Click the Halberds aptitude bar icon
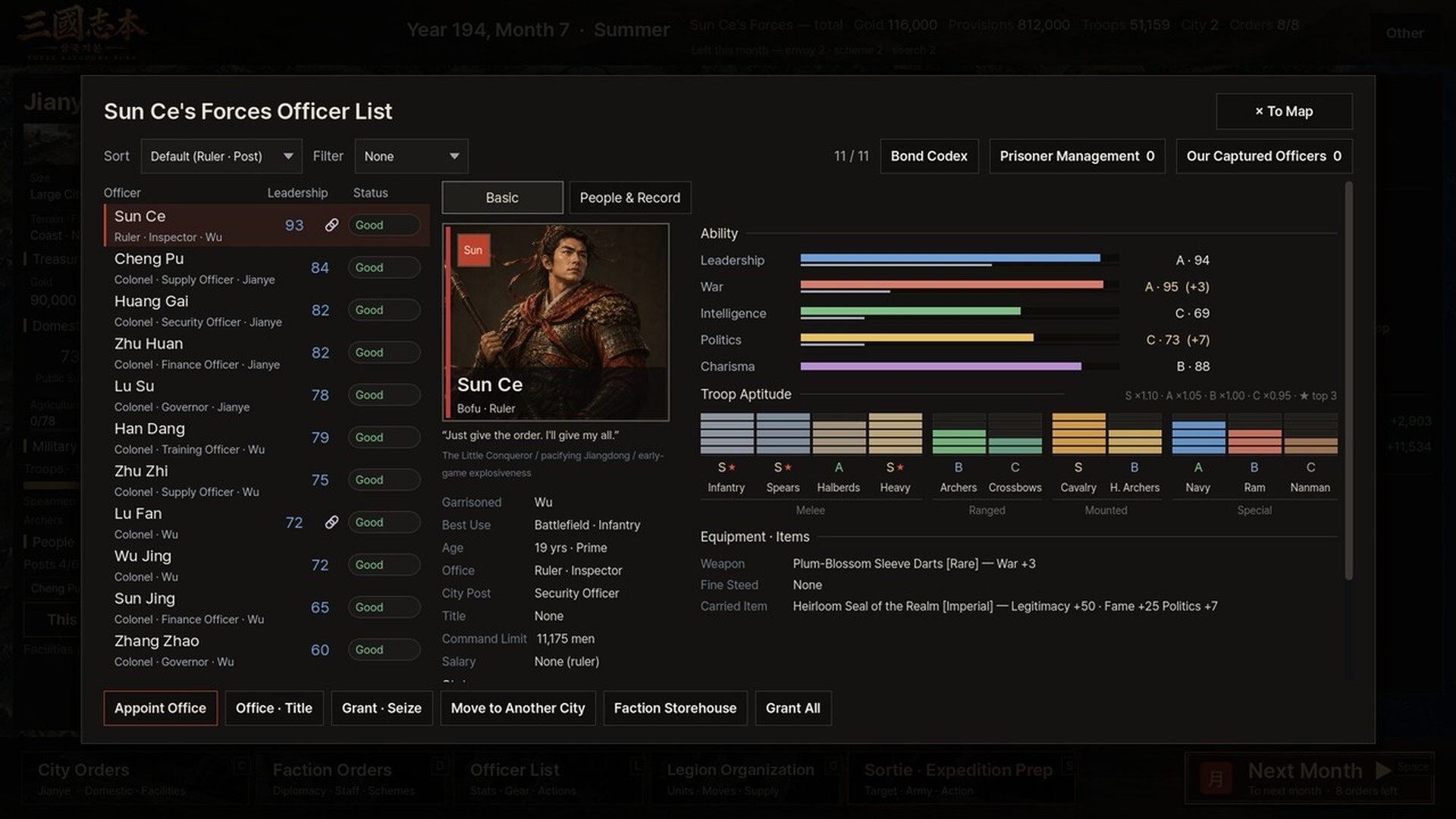1456x819 pixels. [x=839, y=433]
